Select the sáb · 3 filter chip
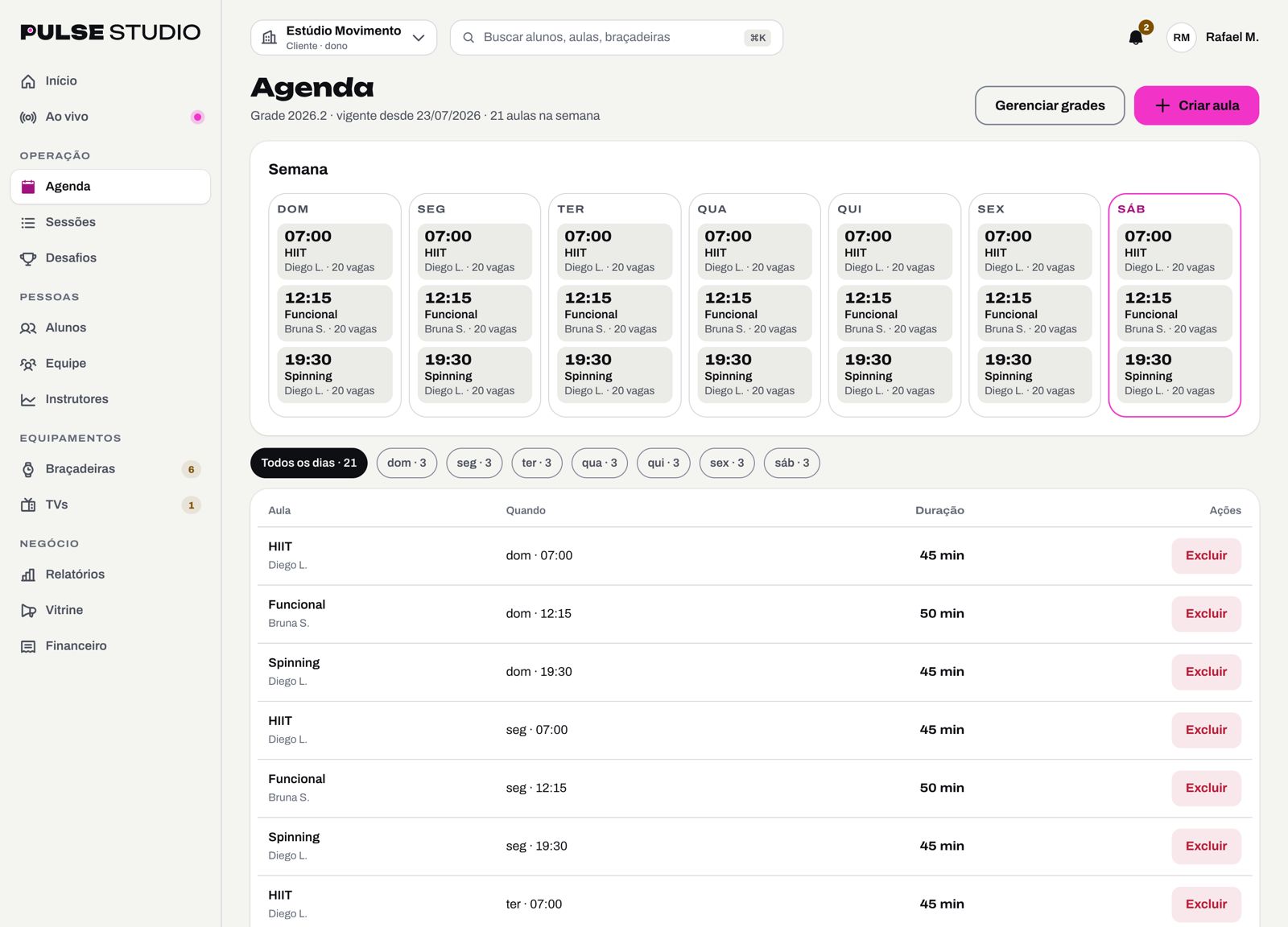Image resolution: width=1288 pixels, height=927 pixels. (x=792, y=463)
